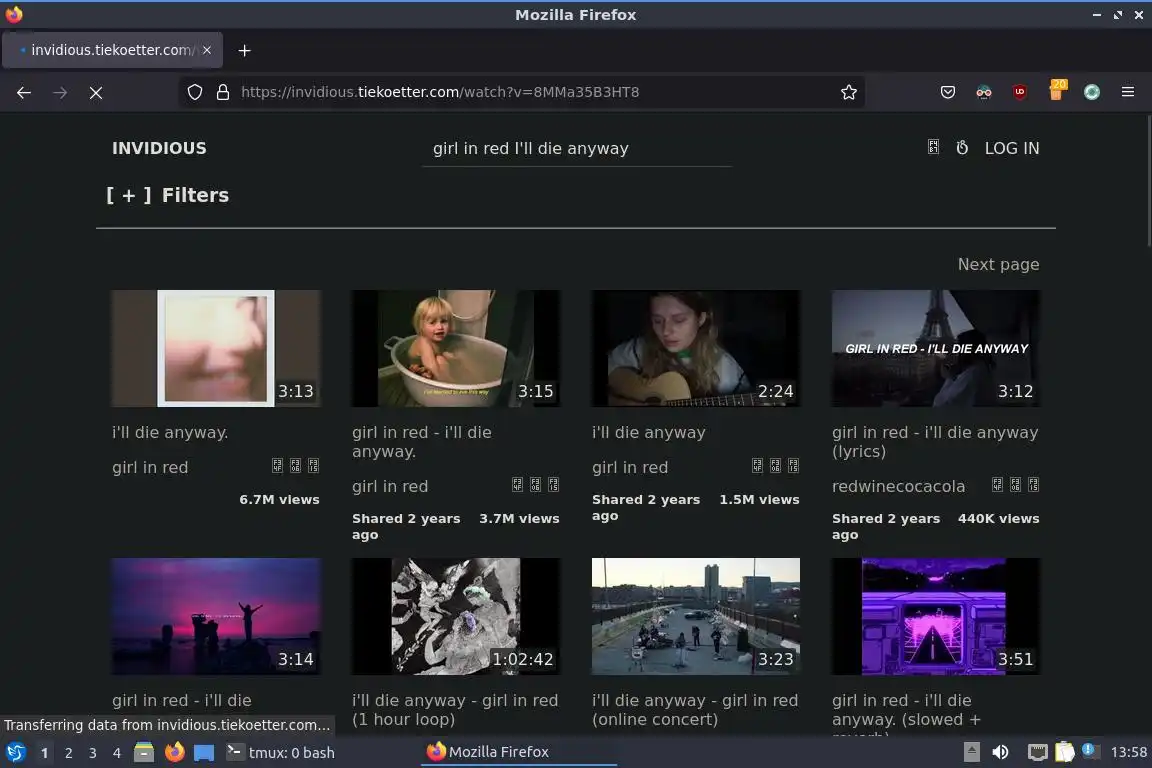1152x768 pixels.
Task: Focus the search box with 'girl in red I'll die anyway'
Action: (577, 148)
